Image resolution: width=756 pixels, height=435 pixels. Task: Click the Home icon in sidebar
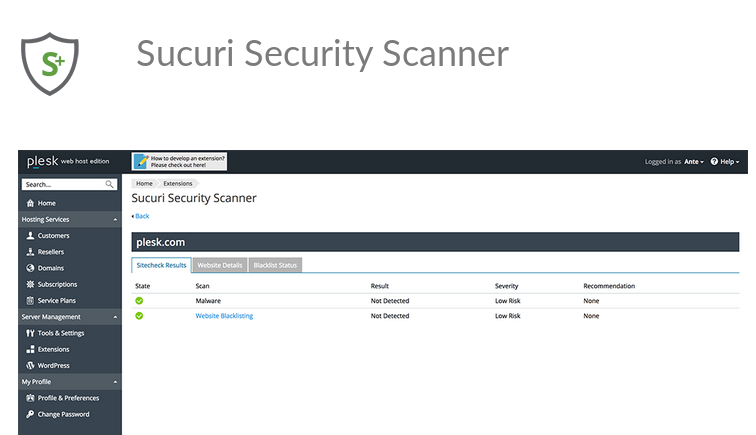pyautogui.click(x=30, y=203)
